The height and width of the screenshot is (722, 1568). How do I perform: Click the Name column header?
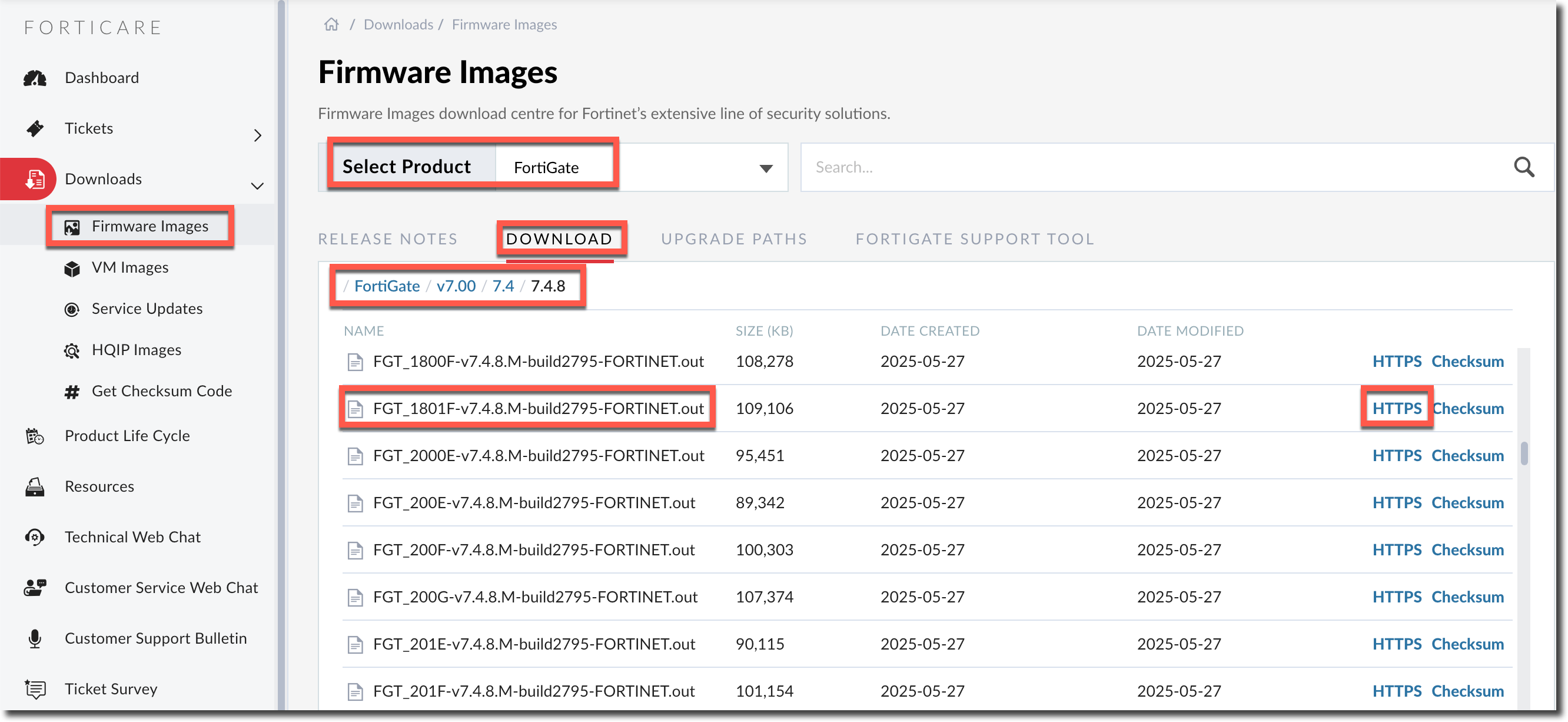coord(364,331)
